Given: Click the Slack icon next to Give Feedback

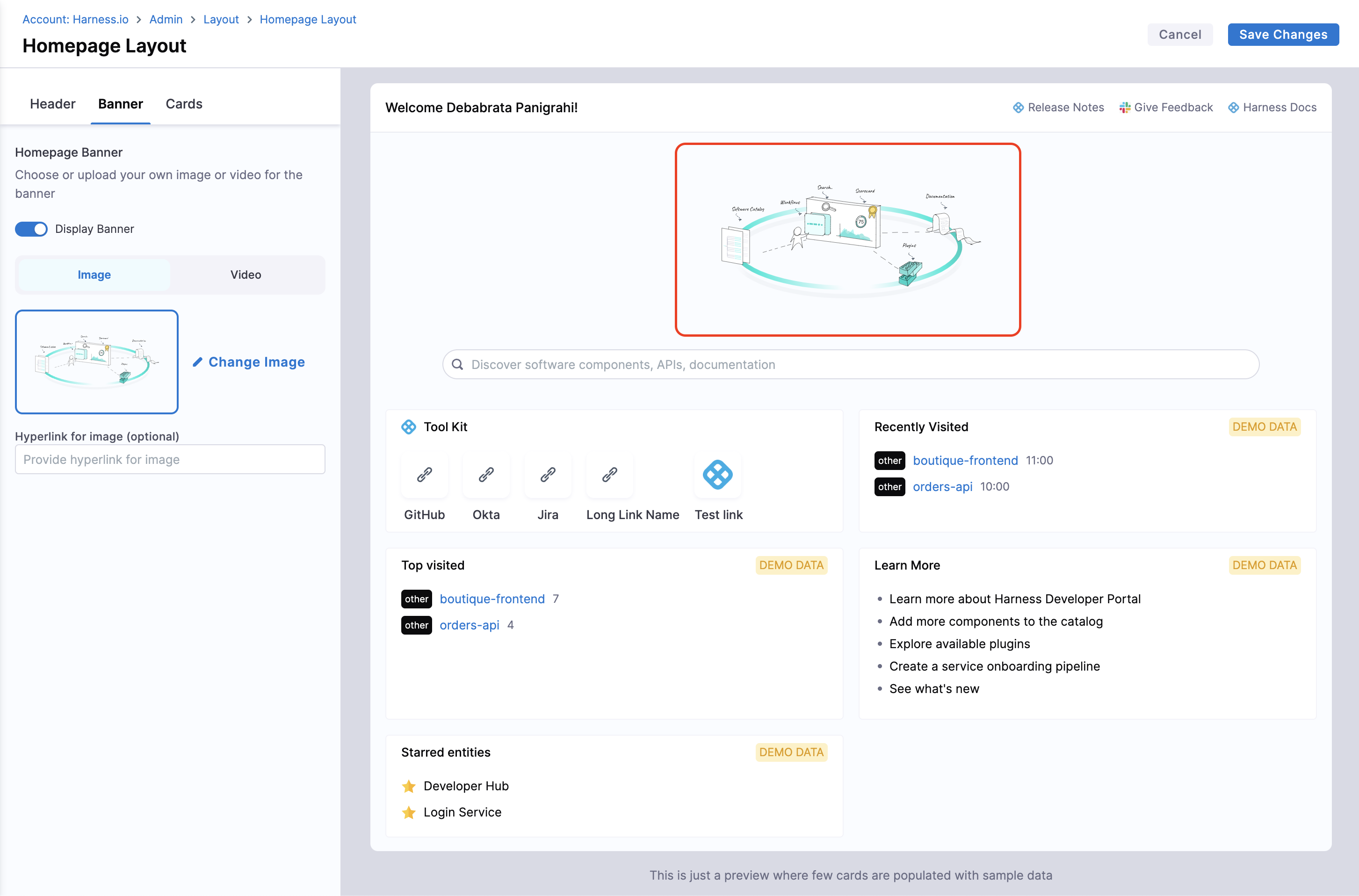Looking at the screenshot, I should (1124, 108).
